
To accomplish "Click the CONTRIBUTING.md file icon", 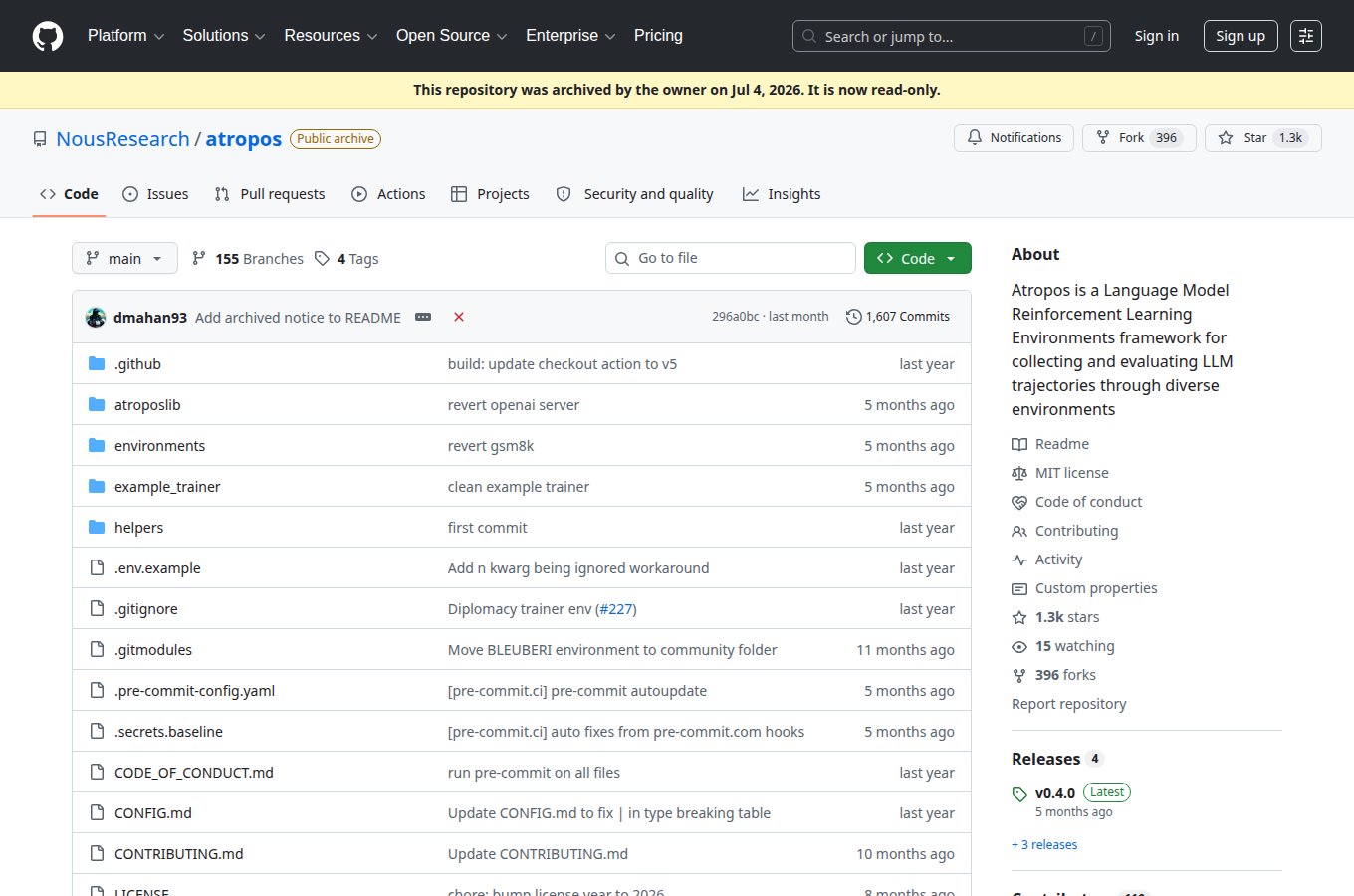I will pos(97,854).
